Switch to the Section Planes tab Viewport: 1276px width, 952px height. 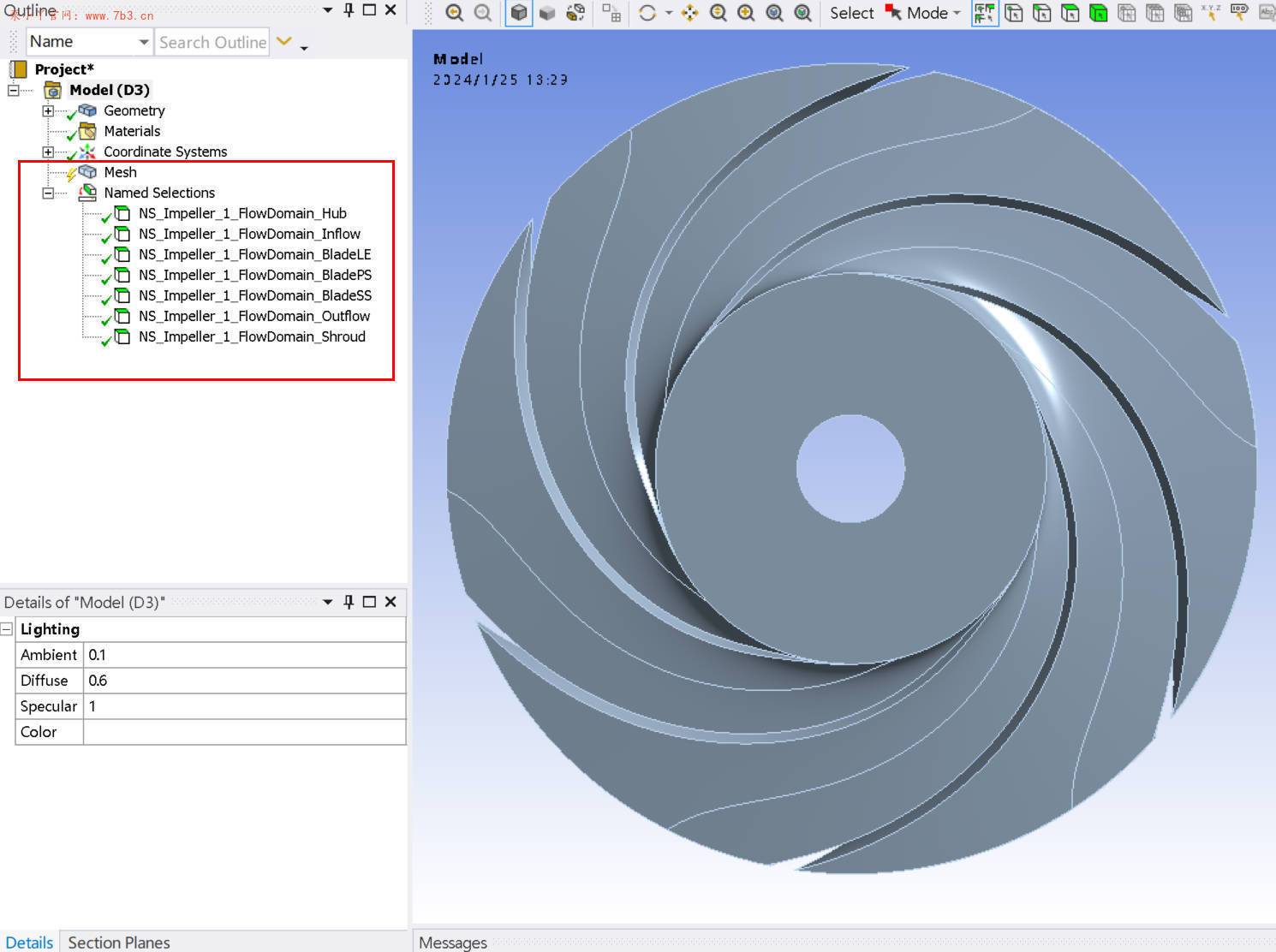tap(119, 942)
